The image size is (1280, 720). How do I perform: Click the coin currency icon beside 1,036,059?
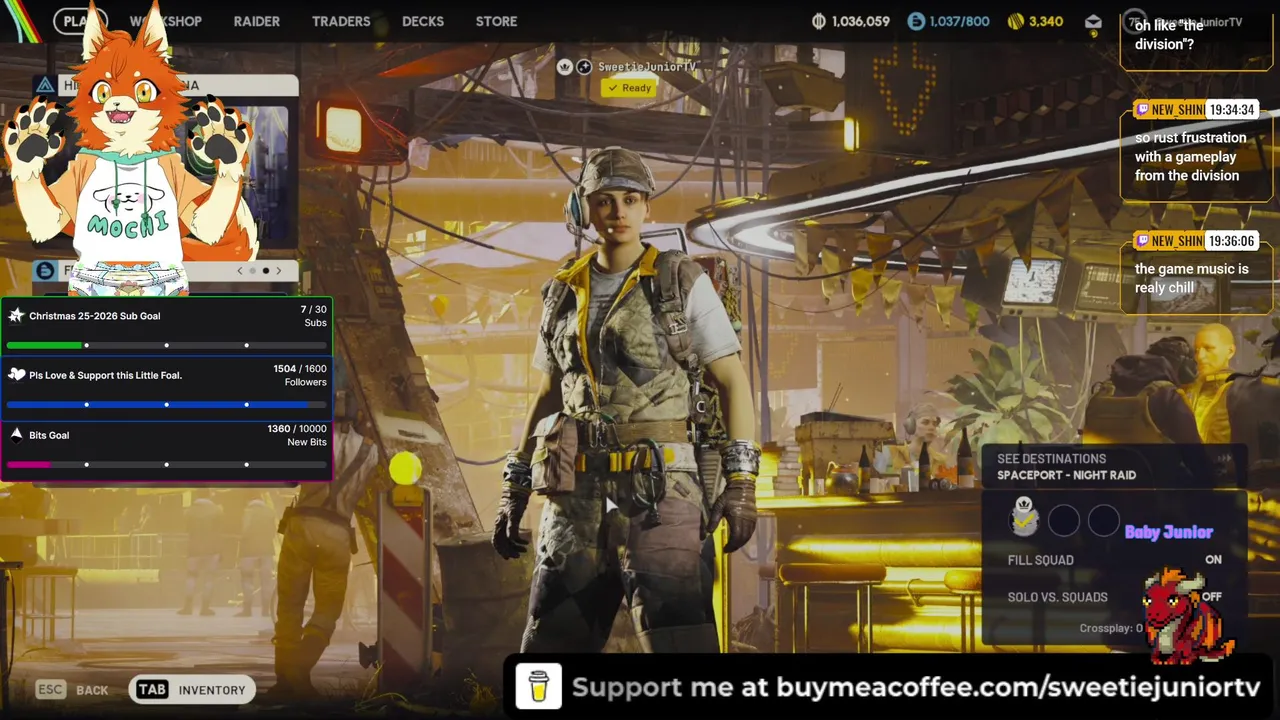819,21
